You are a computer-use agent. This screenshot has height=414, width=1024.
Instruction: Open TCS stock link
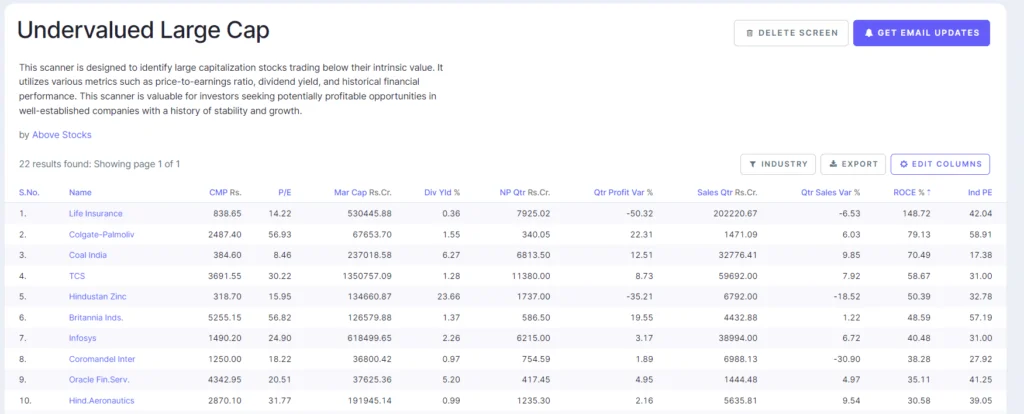pyautogui.click(x=77, y=276)
